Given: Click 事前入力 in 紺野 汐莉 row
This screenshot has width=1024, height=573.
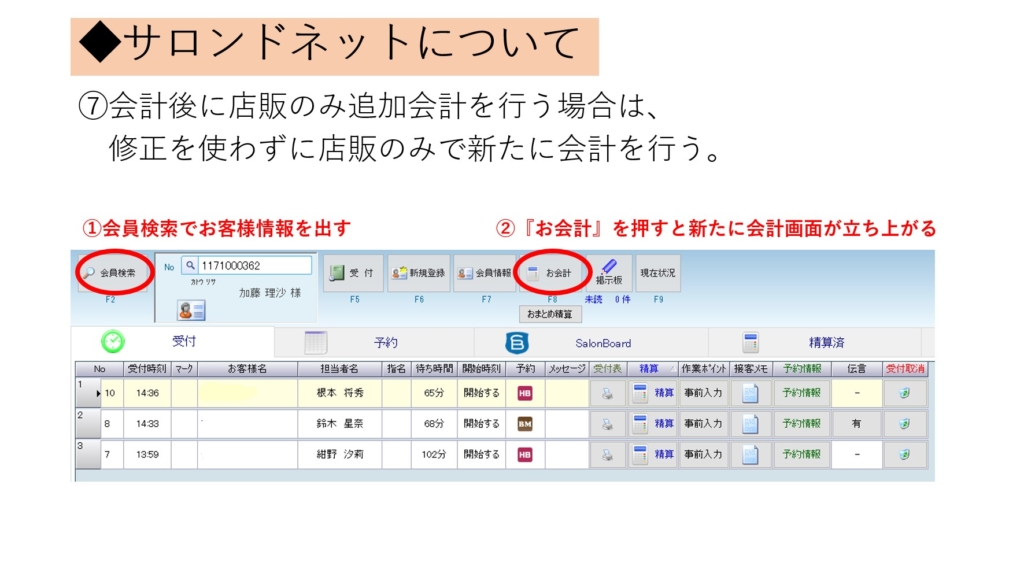Looking at the screenshot, I should click(703, 455).
